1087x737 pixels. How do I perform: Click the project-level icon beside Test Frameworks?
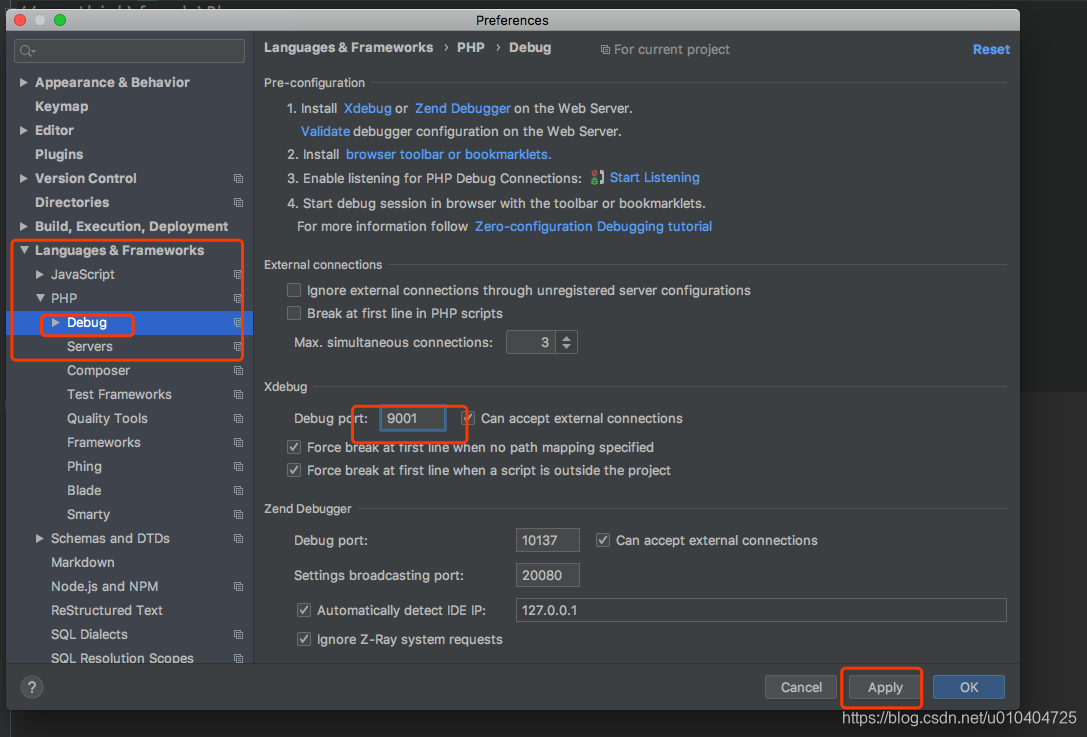(238, 394)
